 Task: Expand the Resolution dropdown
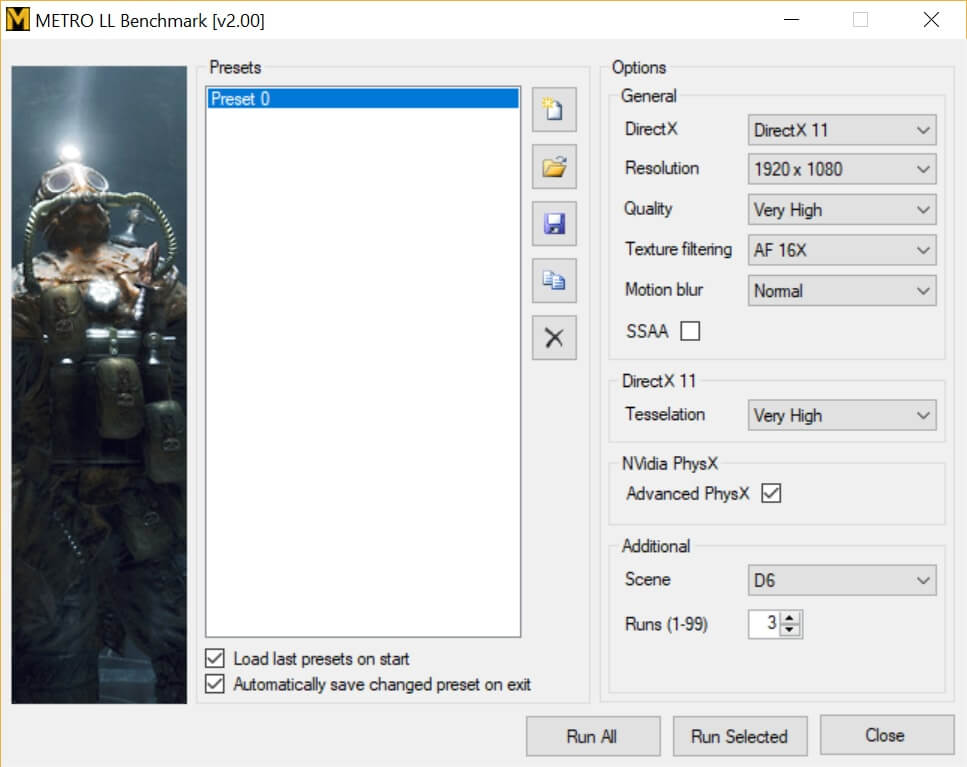[x=842, y=169]
